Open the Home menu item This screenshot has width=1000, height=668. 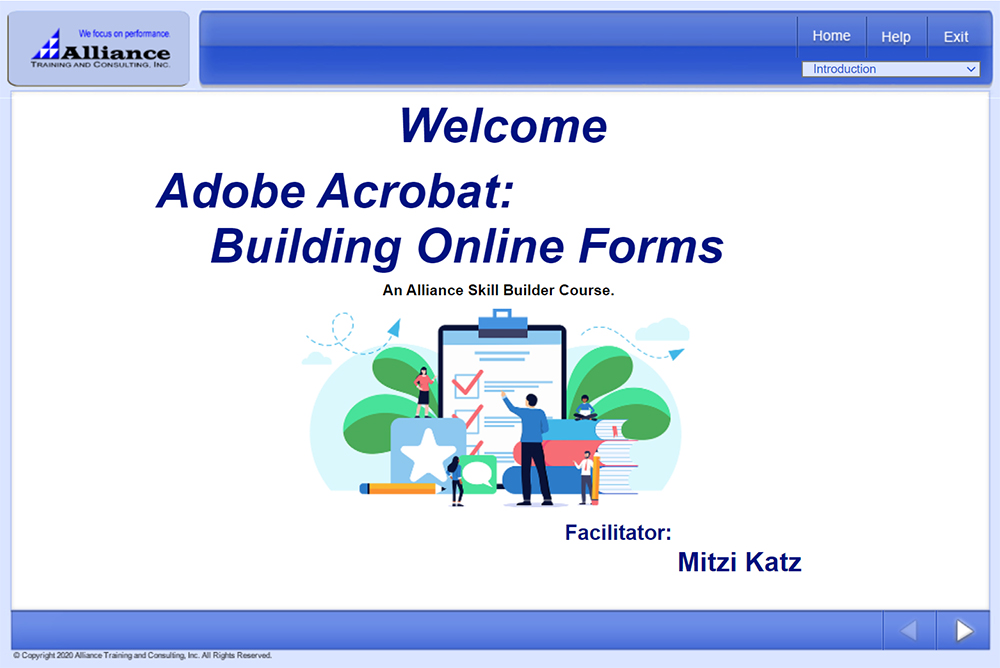pyautogui.click(x=831, y=36)
